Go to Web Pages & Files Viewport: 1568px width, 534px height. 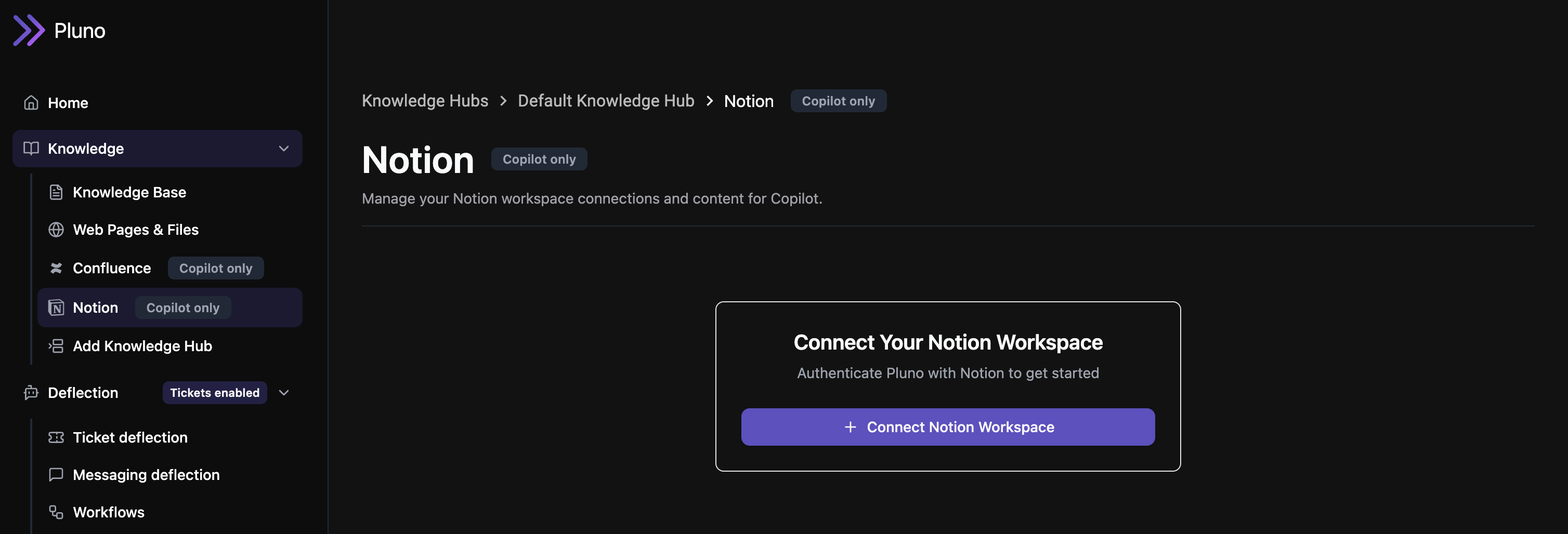click(x=169, y=230)
